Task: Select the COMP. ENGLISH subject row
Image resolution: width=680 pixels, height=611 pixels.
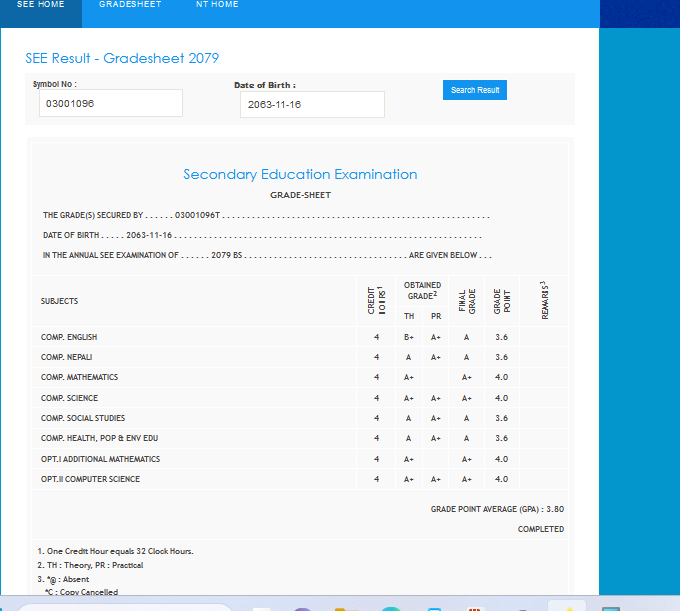Action: click(x=69, y=337)
